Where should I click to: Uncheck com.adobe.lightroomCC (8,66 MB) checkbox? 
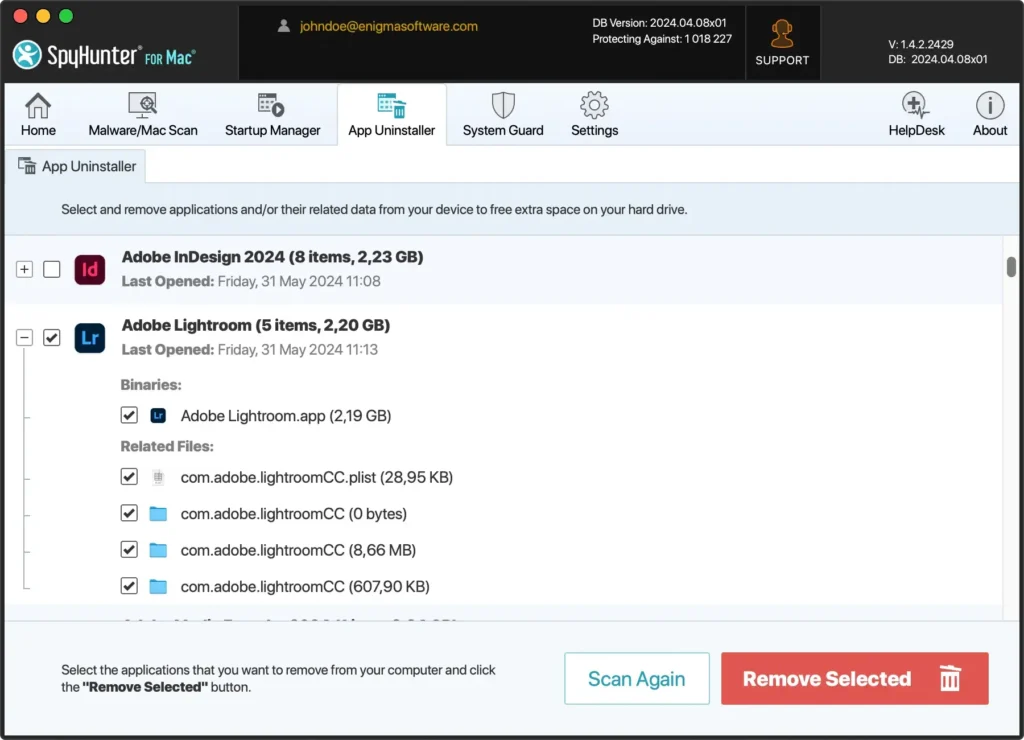tap(129, 550)
